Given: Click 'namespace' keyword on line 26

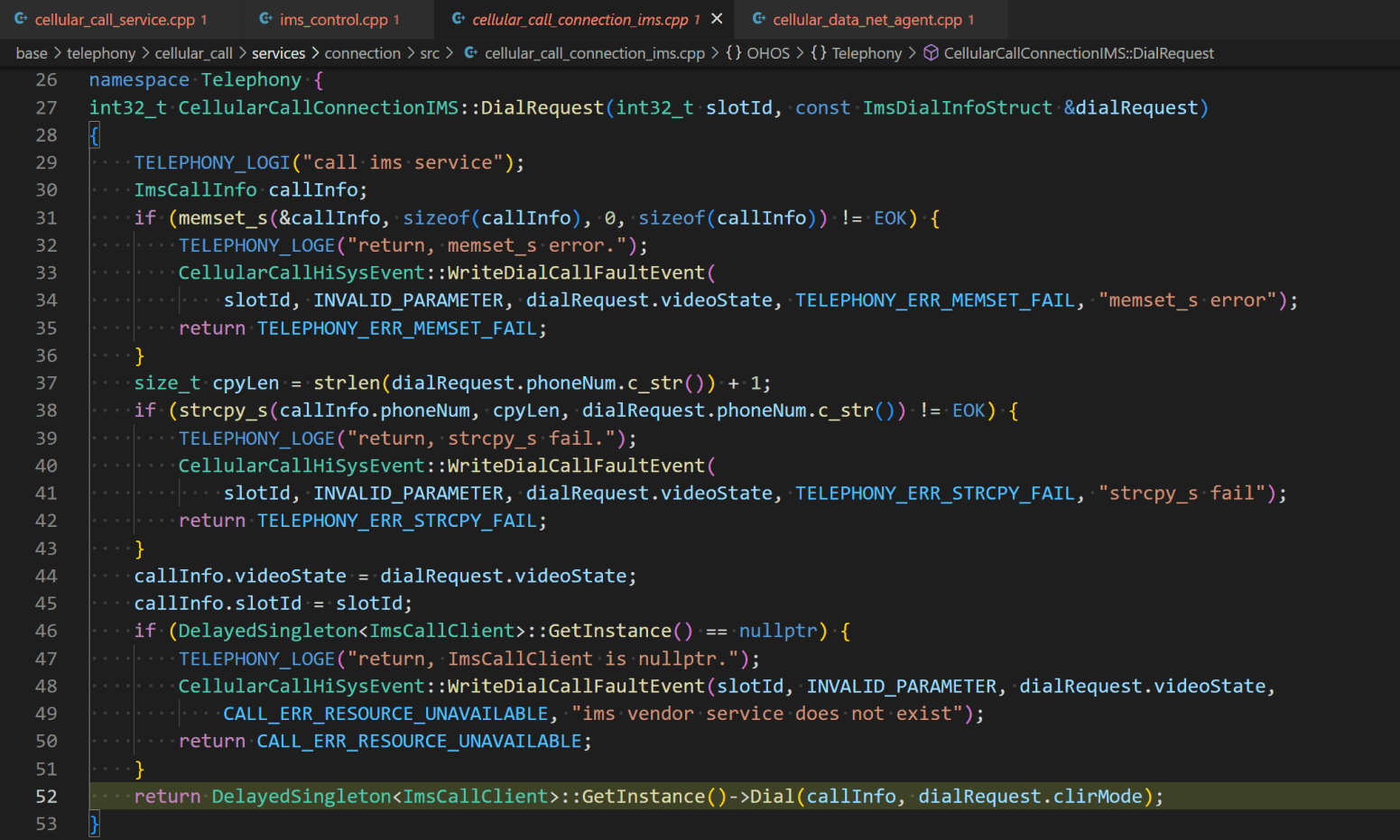Looking at the screenshot, I should coord(139,80).
